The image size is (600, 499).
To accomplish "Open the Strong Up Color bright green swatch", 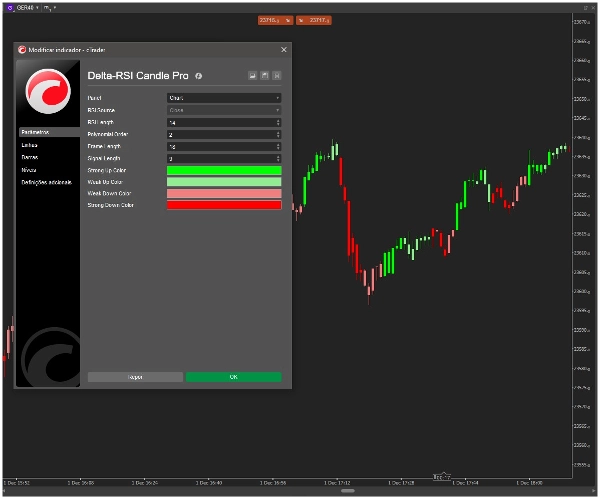I will (x=224, y=170).
